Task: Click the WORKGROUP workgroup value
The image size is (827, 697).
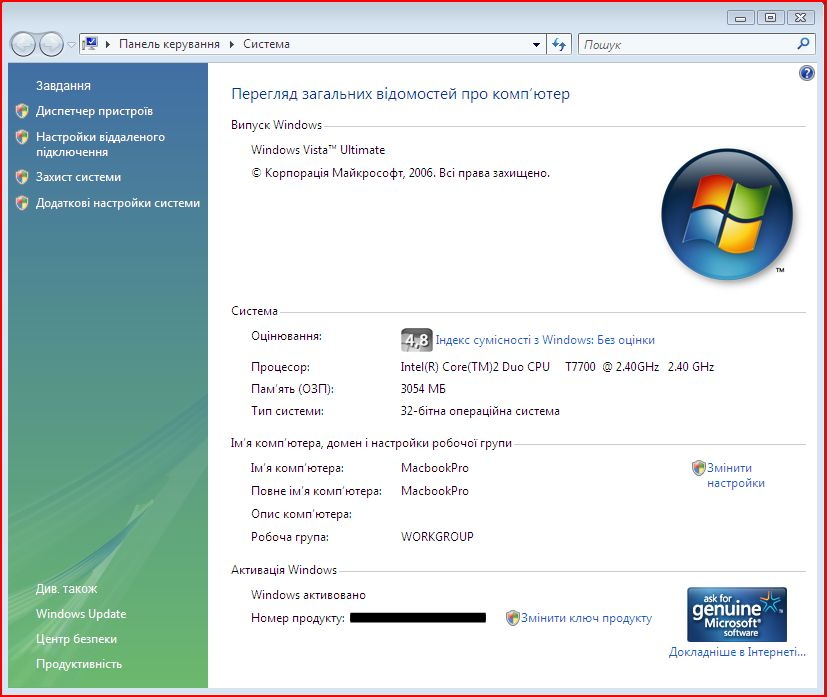Action: click(x=437, y=537)
